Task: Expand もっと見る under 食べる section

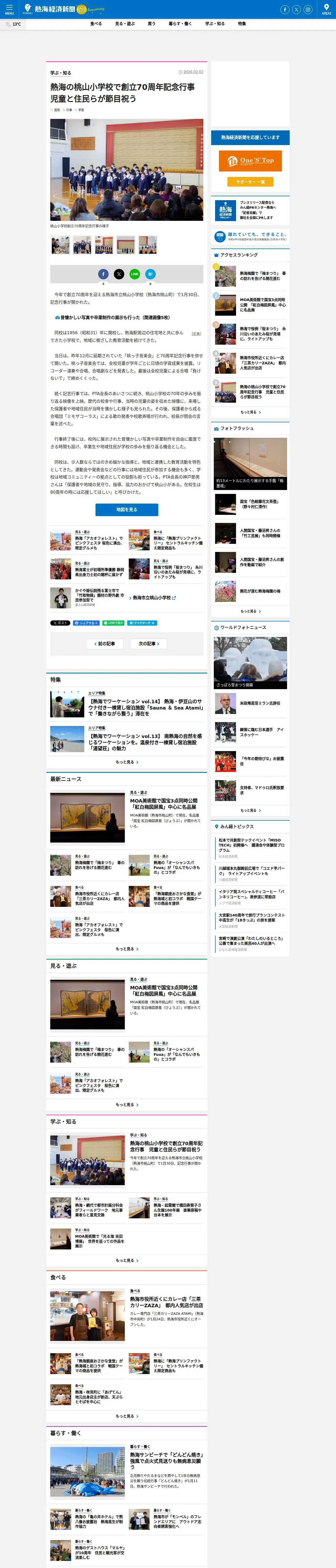Action: click(127, 1416)
